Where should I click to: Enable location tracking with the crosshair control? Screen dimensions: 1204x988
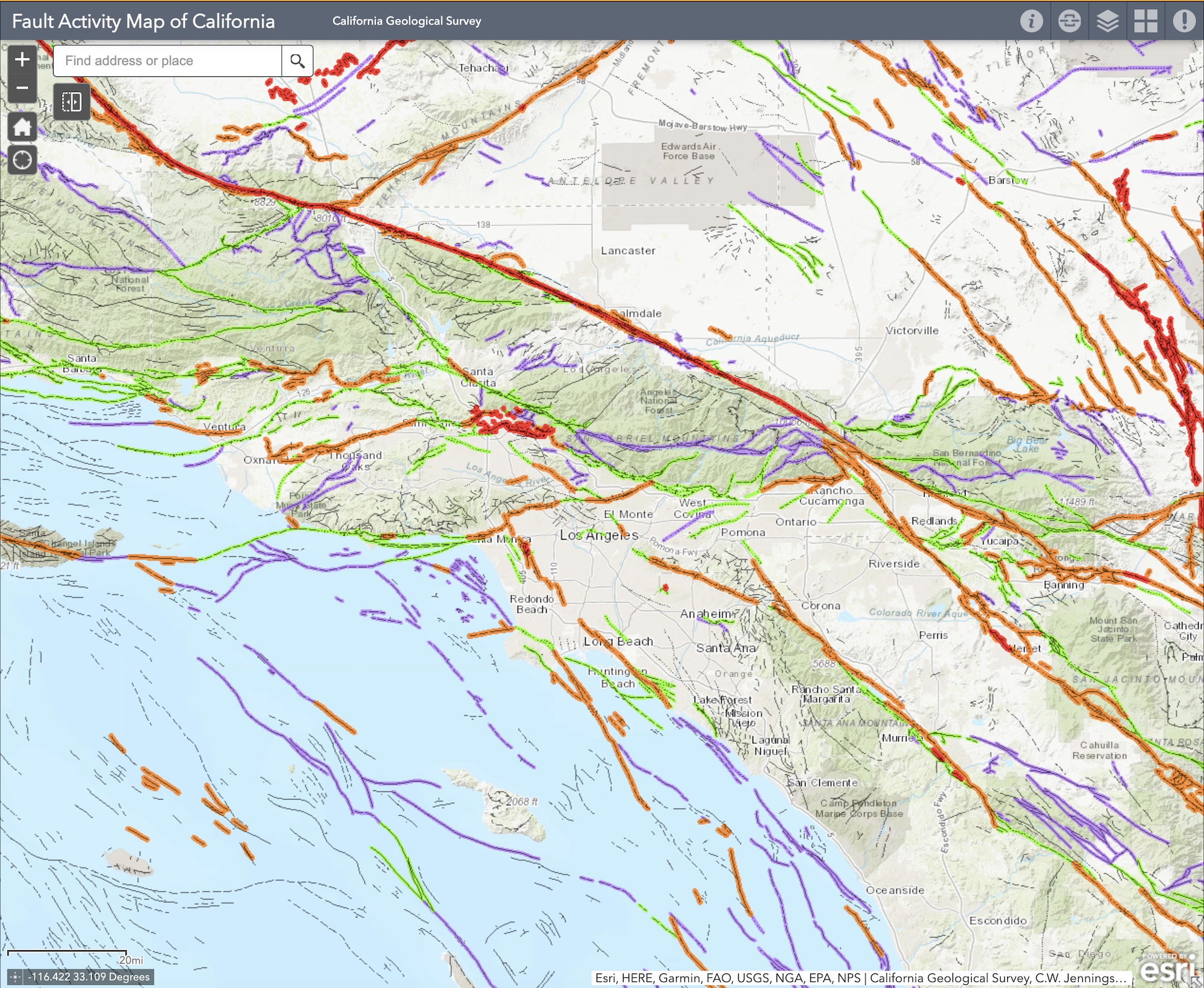point(22,160)
